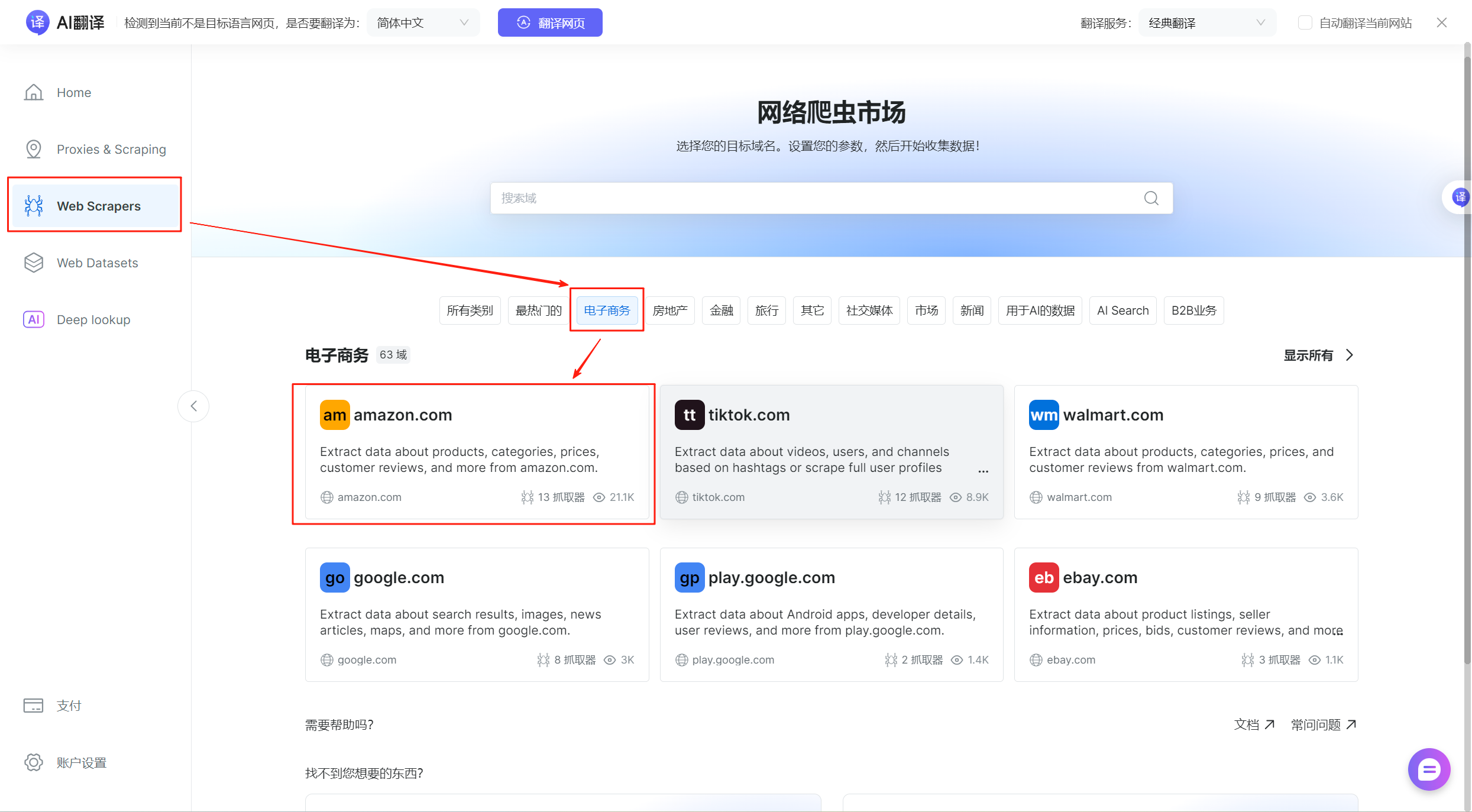Viewport: 1472px width, 812px height.
Task: Select the 电子商务 category tab
Action: [607, 310]
